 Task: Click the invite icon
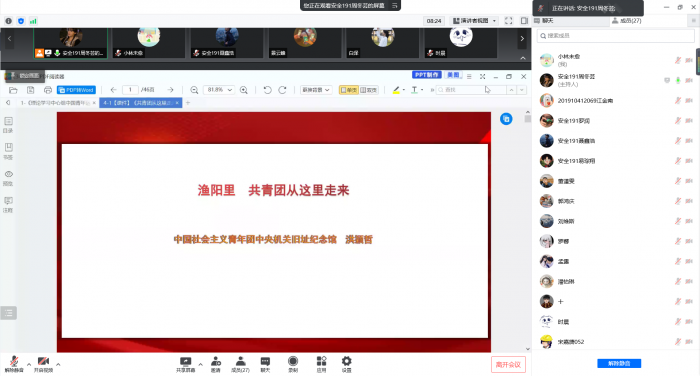pos(216,364)
